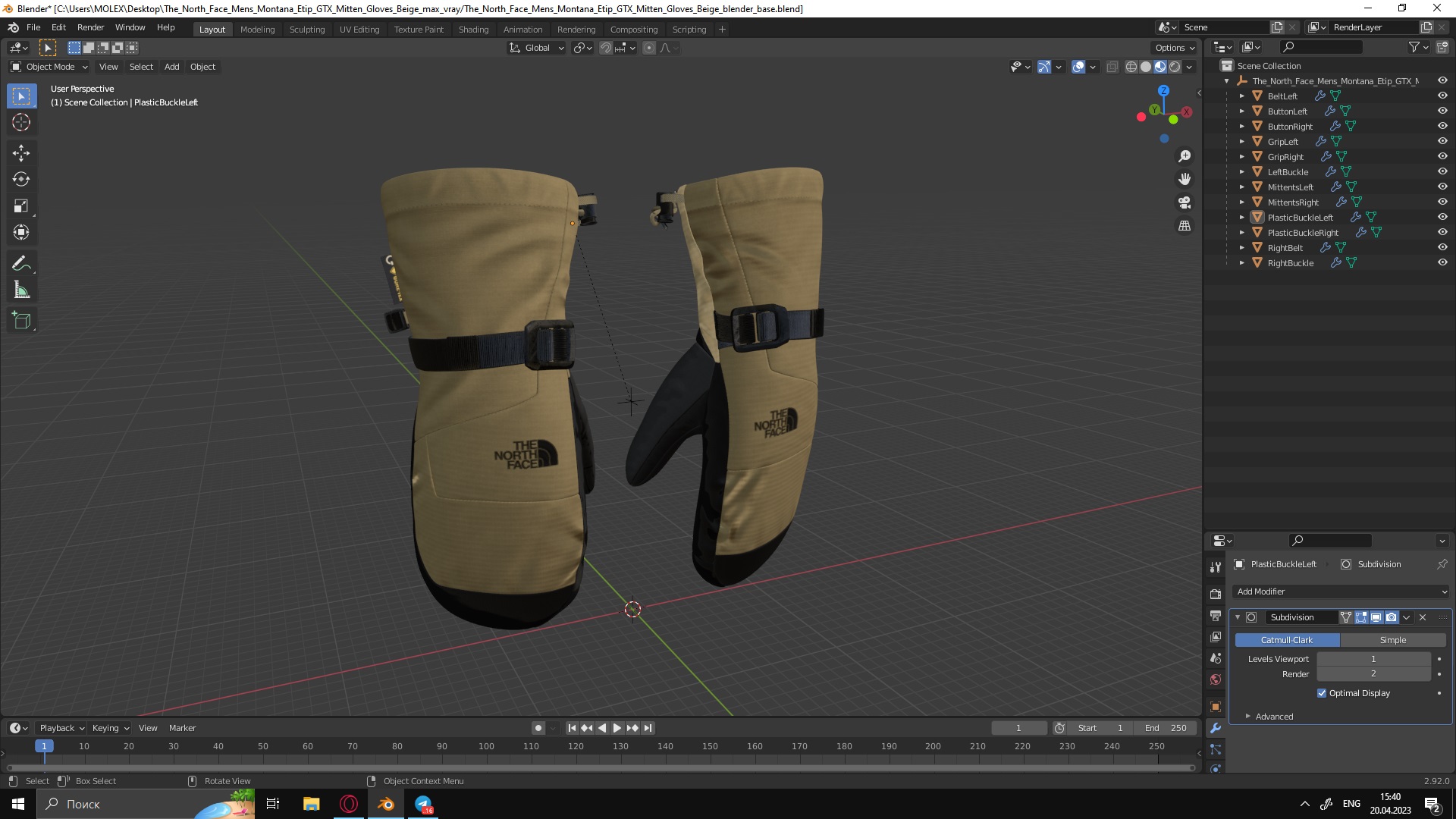Image resolution: width=1456 pixels, height=819 pixels.
Task: Switch orthographic/perspective grid icon
Action: [x=1185, y=226]
